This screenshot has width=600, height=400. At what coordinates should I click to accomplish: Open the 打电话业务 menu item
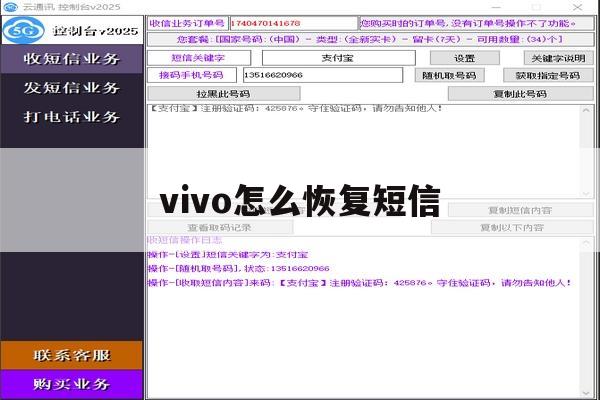pos(72,117)
